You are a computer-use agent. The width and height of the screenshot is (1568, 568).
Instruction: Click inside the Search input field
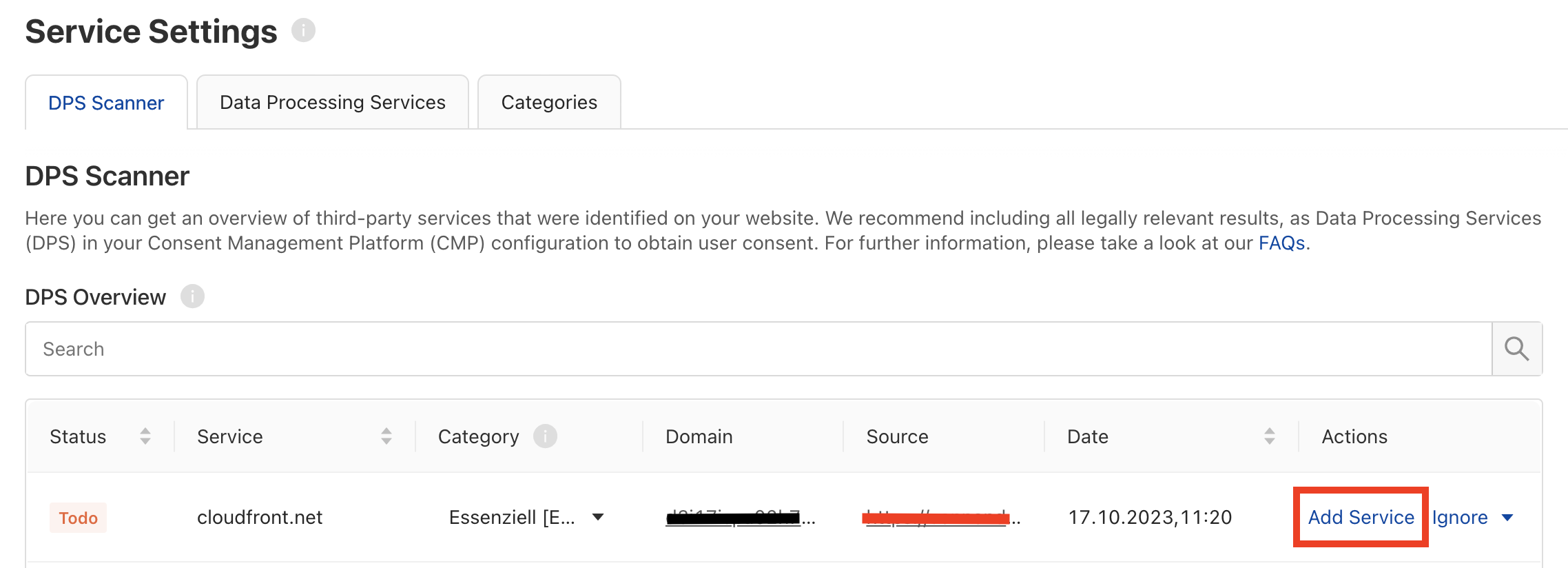(x=276, y=349)
